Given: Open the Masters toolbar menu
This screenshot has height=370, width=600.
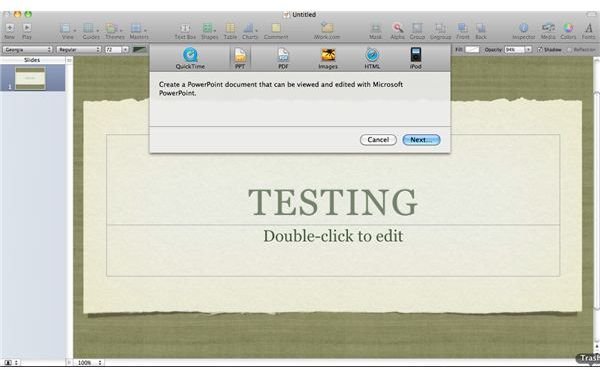Looking at the screenshot, I should click(x=139, y=31).
